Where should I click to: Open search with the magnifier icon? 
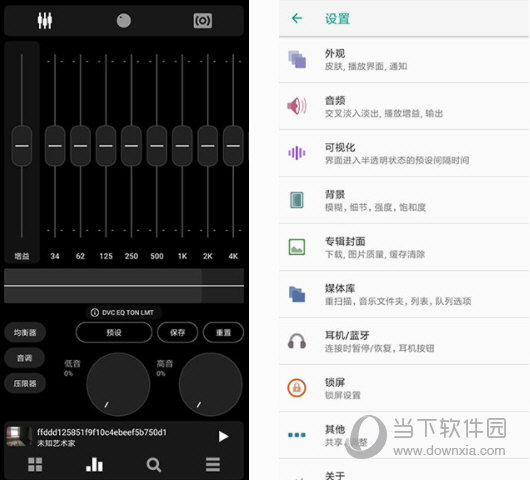tap(153, 464)
